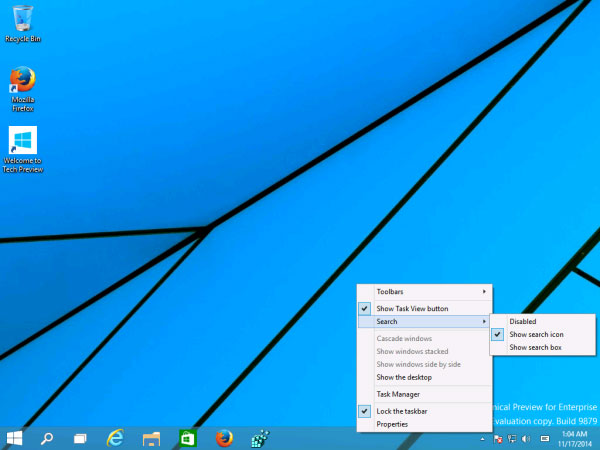Select the Welcome to Tech Preview shortcut

tap(23, 149)
